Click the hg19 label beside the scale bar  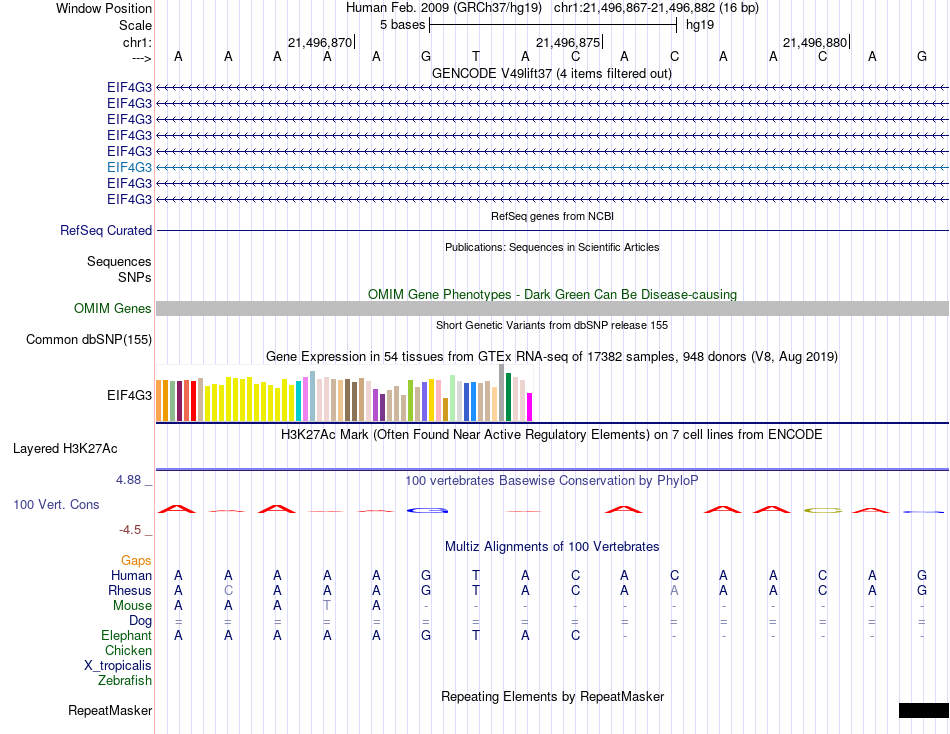click(x=700, y=25)
